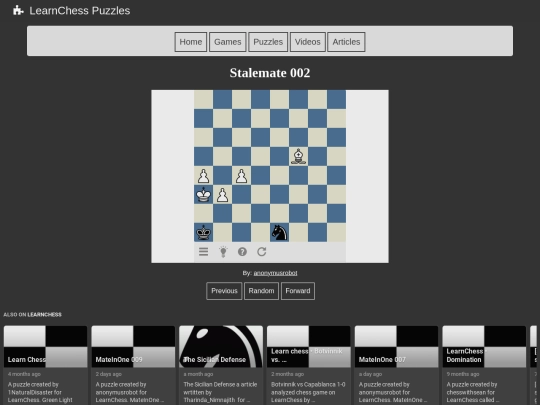Open the Games nav item

228,42
